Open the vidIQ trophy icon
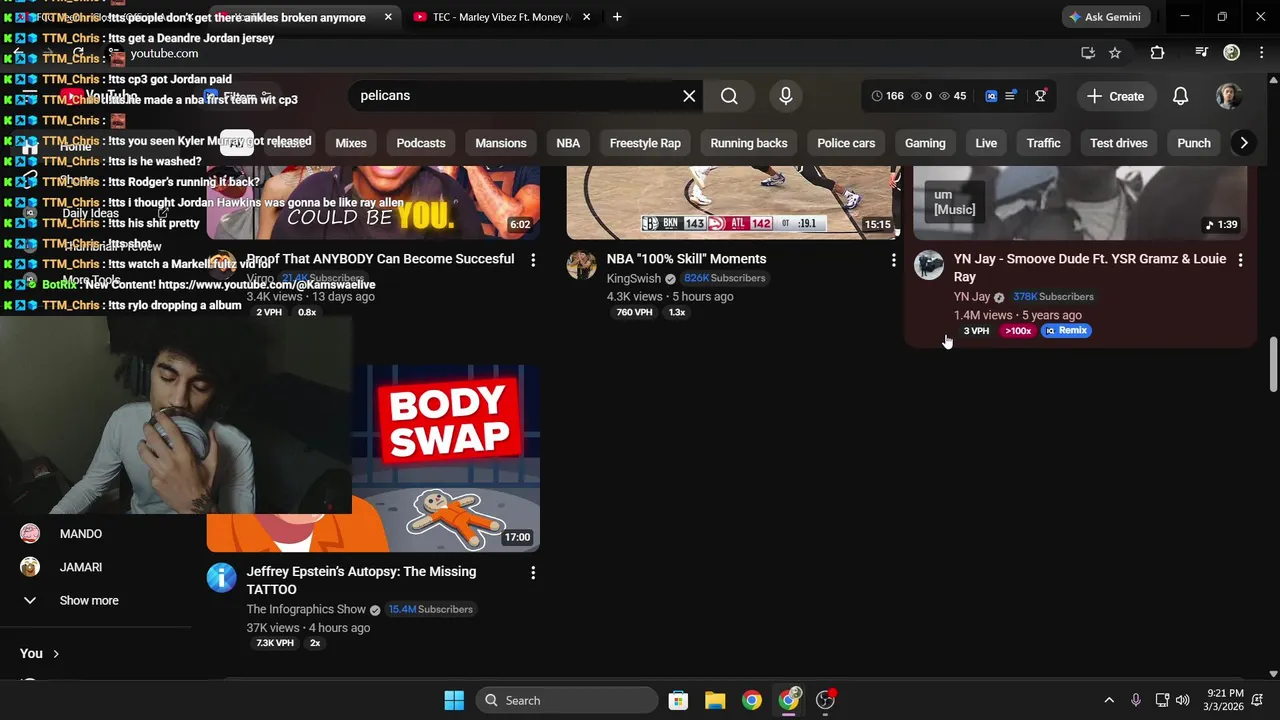This screenshot has width=1280, height=720. tap(1040, 96)
